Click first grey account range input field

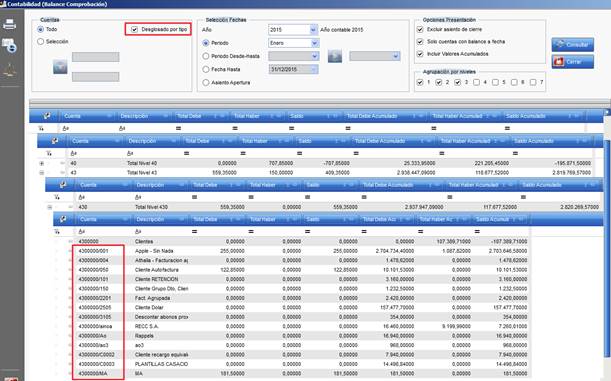point(95,57)
